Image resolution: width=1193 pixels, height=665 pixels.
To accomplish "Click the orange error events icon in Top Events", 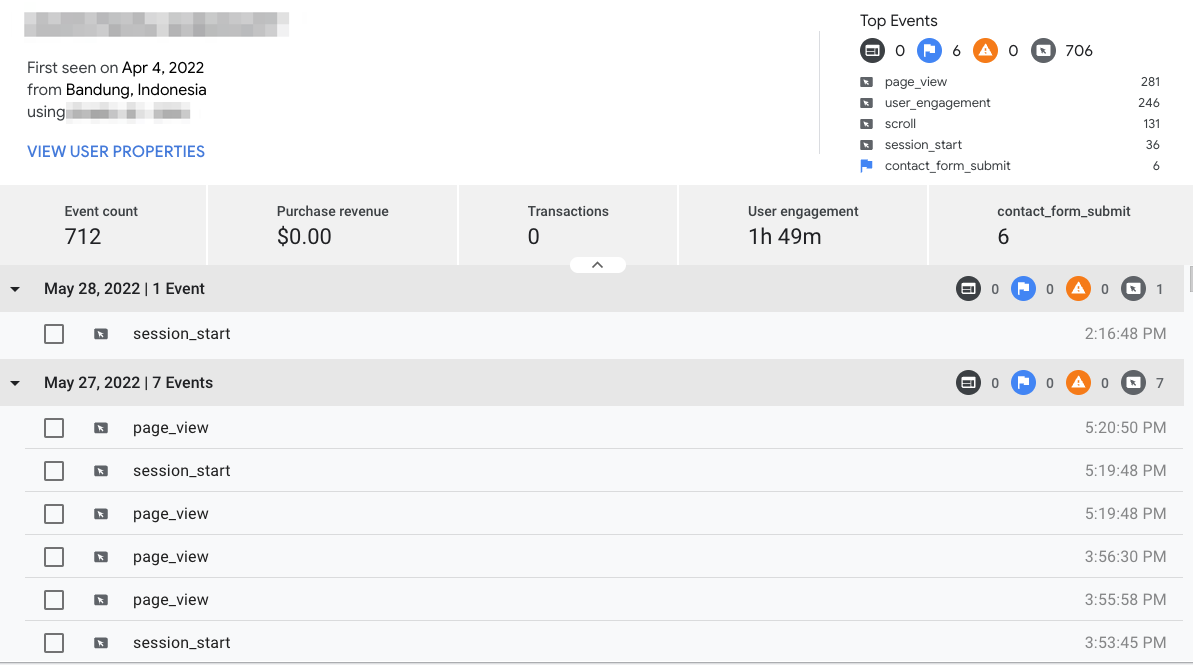I will click(x=985, y=50).
